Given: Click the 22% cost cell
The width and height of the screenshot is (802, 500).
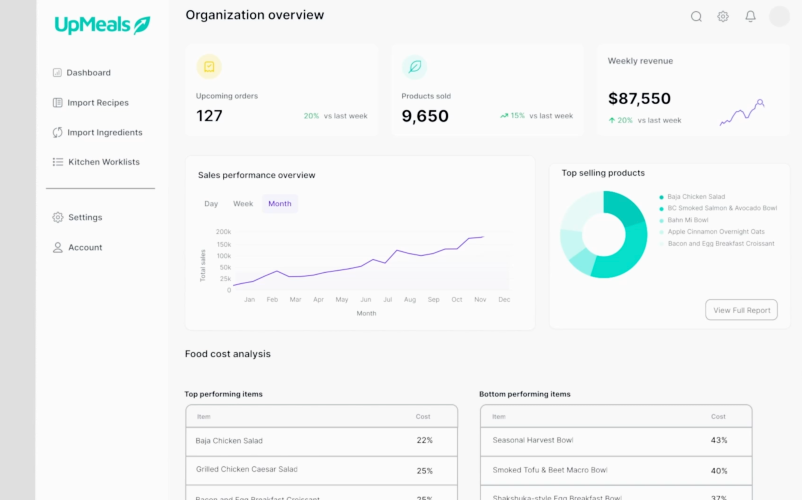Looking at the screenshot, I should point(425,440).
